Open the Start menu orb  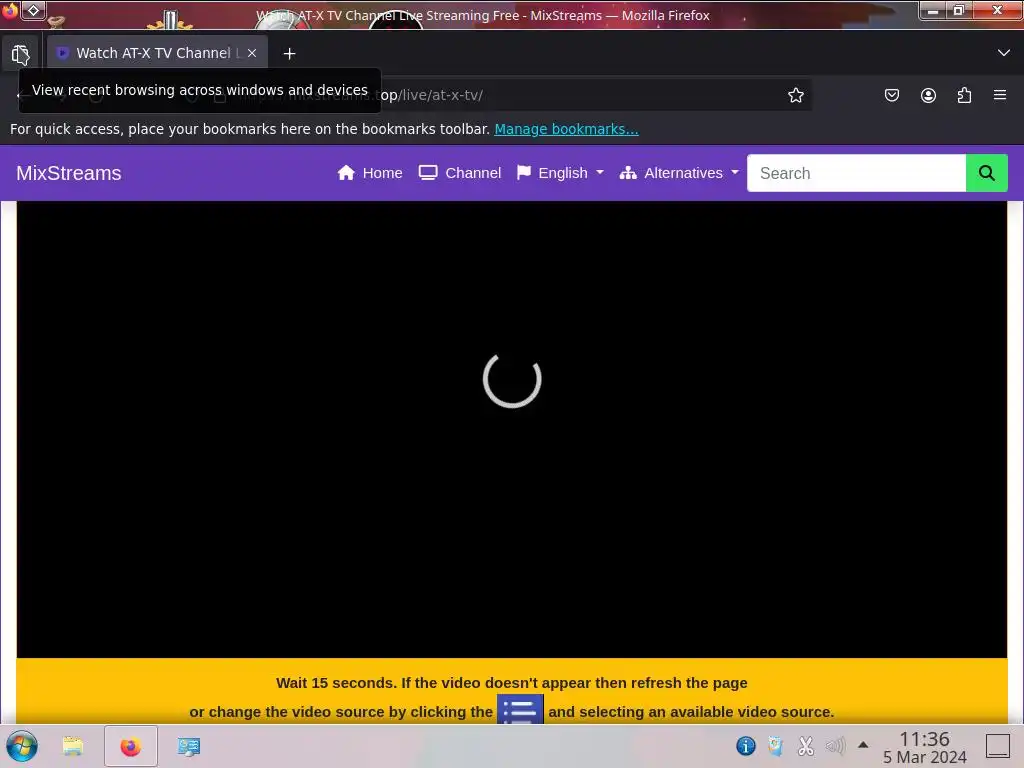(22, 746)
